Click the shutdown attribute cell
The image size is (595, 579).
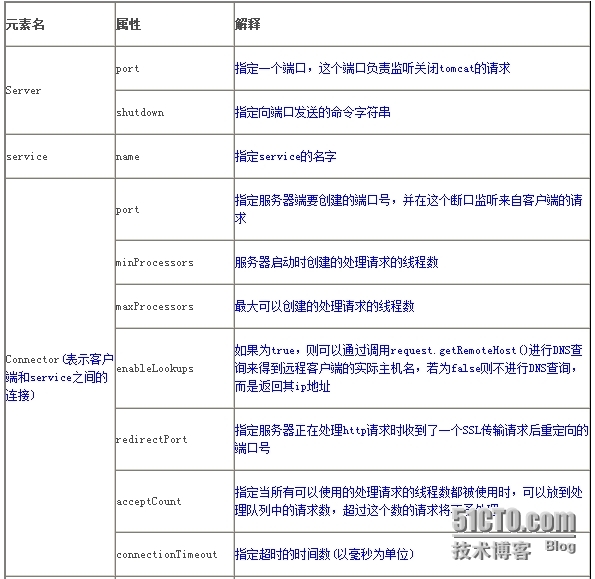175,112
